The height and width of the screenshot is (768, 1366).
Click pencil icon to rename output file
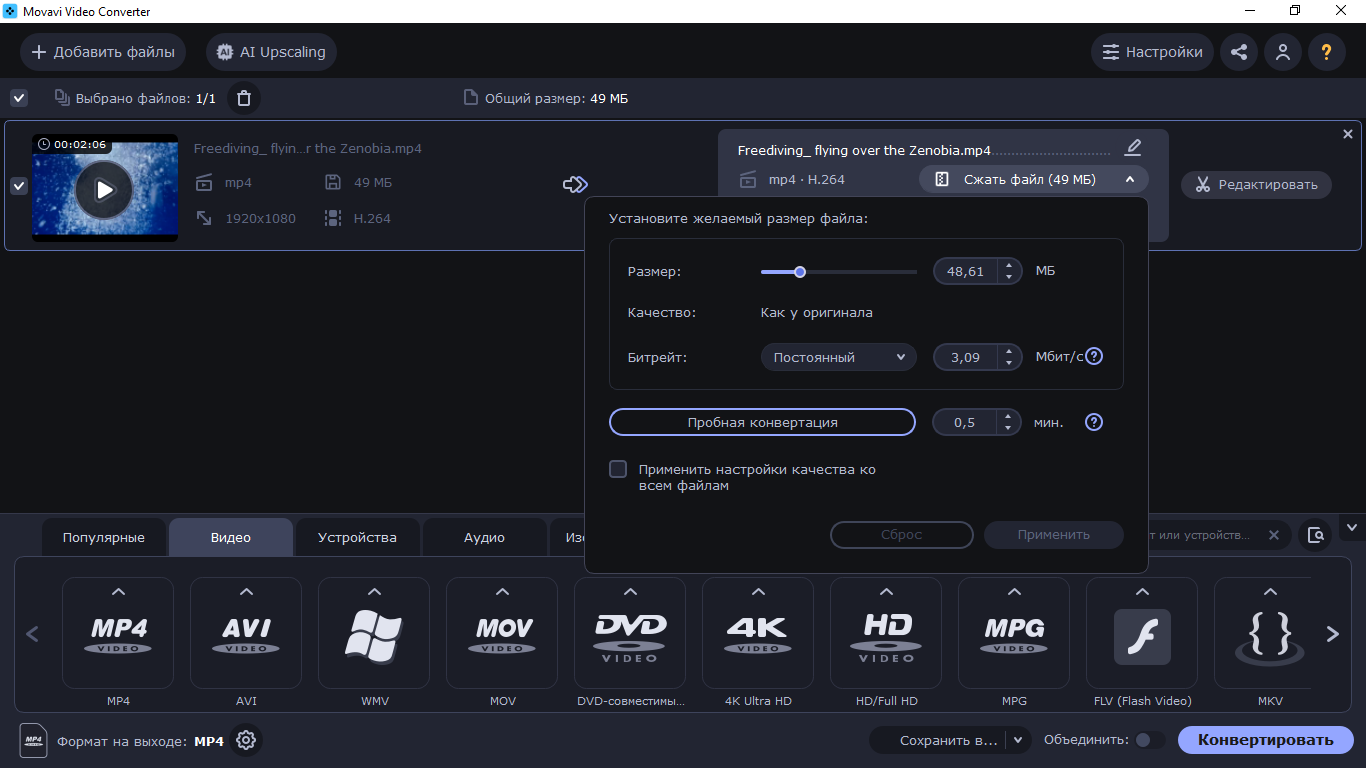(1133, 148)
